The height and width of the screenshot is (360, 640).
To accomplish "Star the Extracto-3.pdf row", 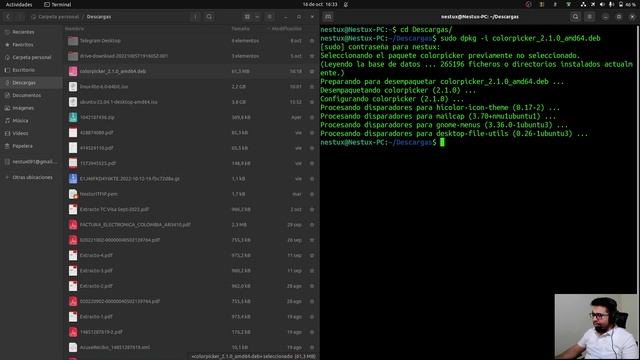I will pyautogui.click(x=312, y=271).
